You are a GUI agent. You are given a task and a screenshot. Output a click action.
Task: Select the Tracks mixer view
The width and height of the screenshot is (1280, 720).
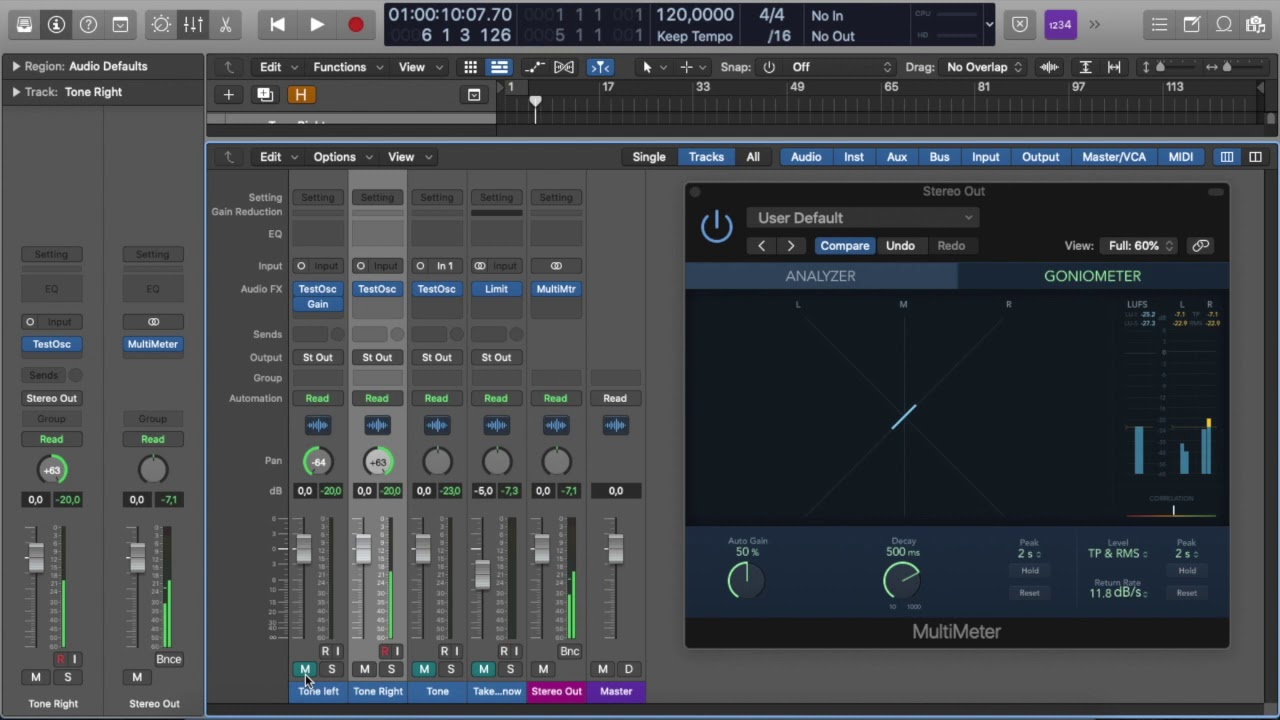(x=706, y=157)
